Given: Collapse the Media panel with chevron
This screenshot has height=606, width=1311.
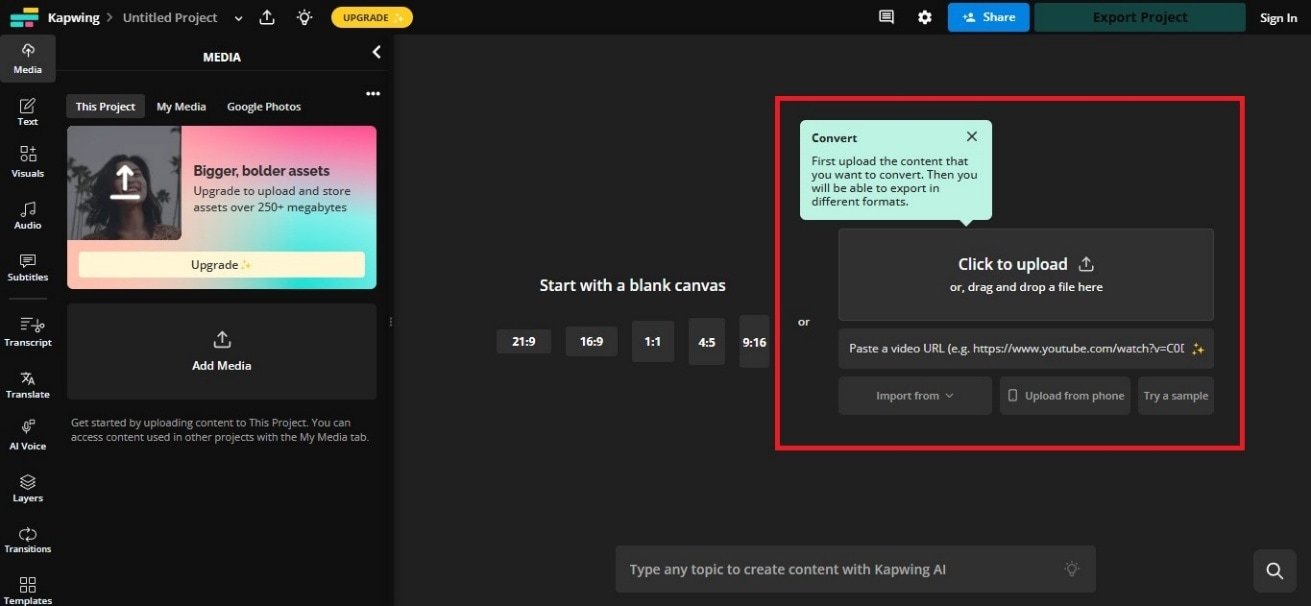Looking at the screenshot, I should click(x=377, y=52).
